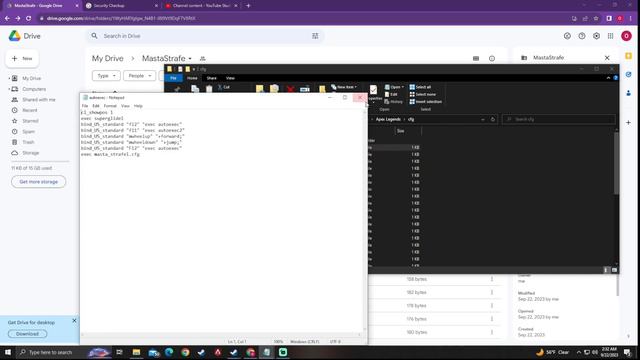
Task: Open the Google account avatar
Action: 626,36
